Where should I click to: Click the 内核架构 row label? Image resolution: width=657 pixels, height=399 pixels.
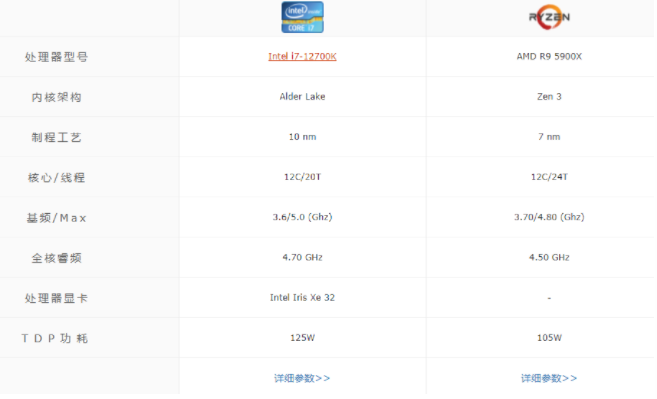(x=56, y=97)
